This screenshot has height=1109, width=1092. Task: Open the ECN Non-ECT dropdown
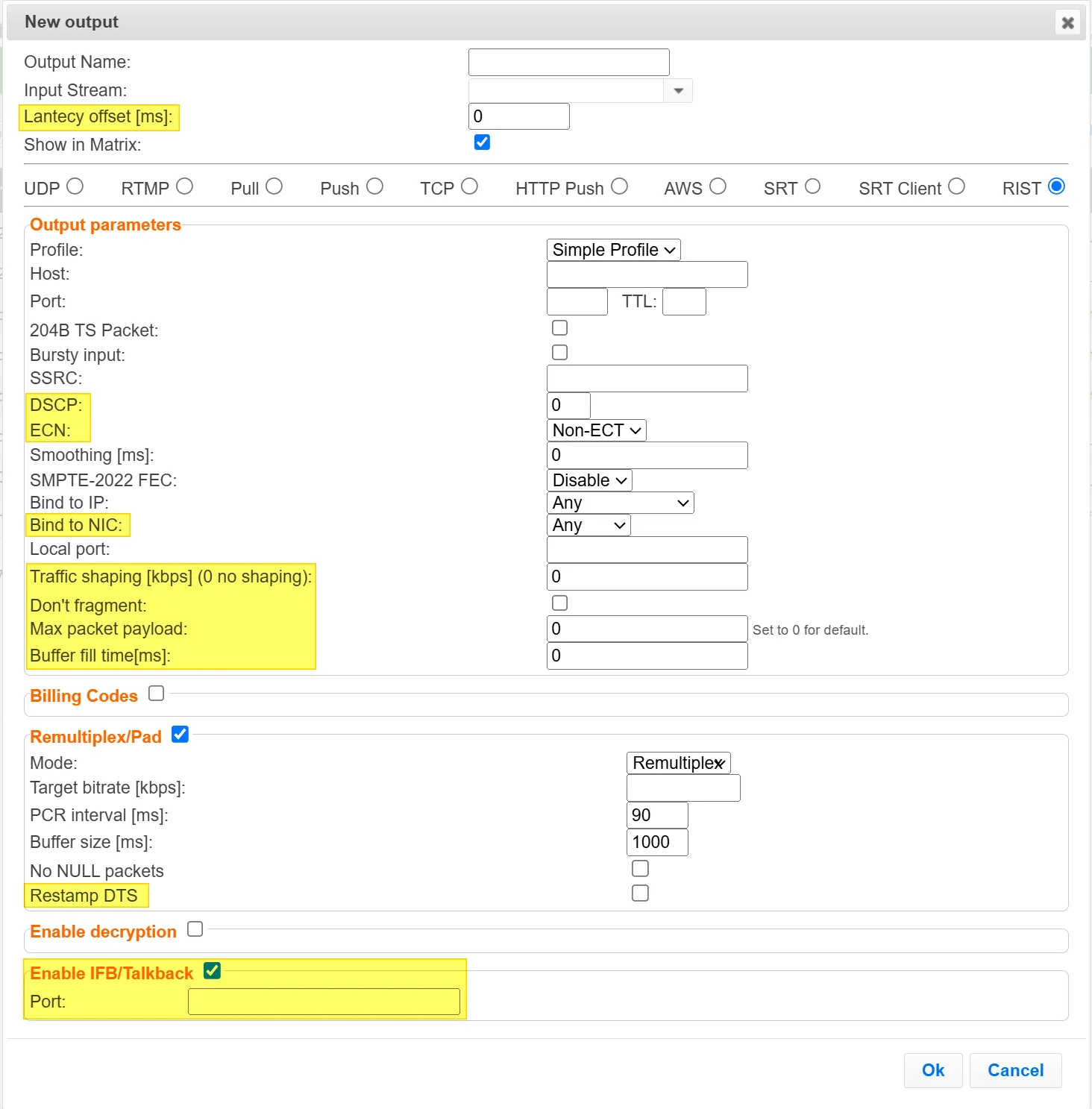596,430
